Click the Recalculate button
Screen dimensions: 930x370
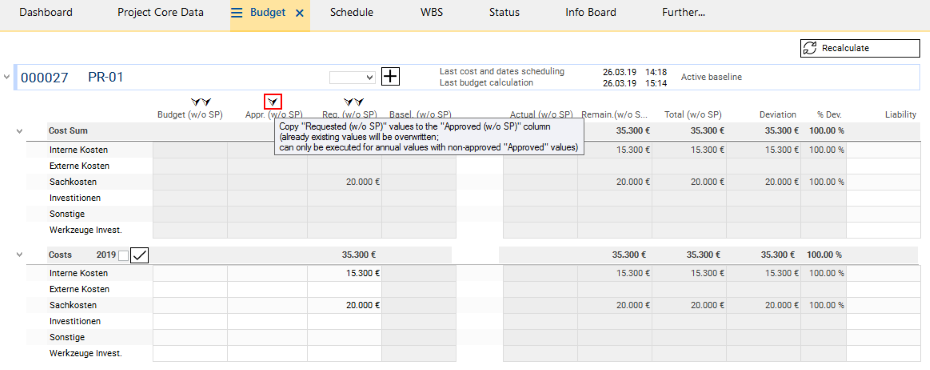point(859,48)
